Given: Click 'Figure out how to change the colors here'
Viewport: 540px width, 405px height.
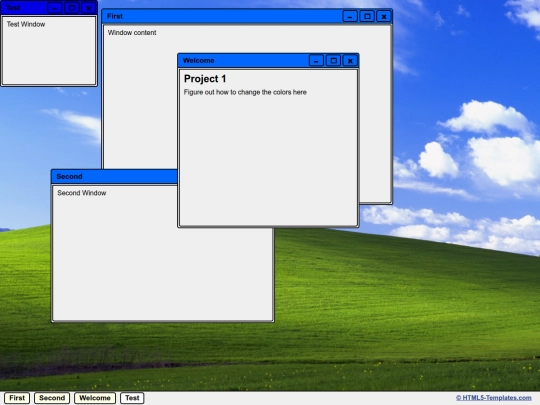Looking at the screenshot, I should 245,92.
